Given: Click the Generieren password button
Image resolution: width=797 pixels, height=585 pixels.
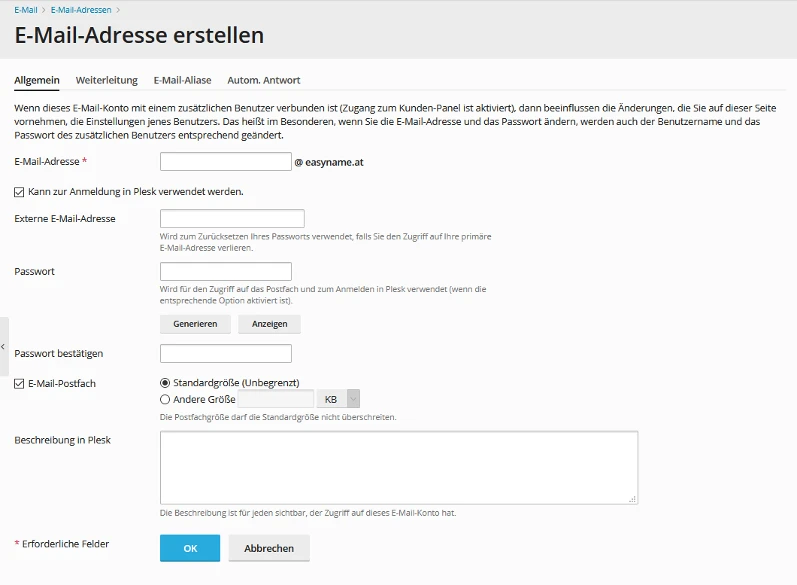Looking at the screenshot, I should [195, 324].
